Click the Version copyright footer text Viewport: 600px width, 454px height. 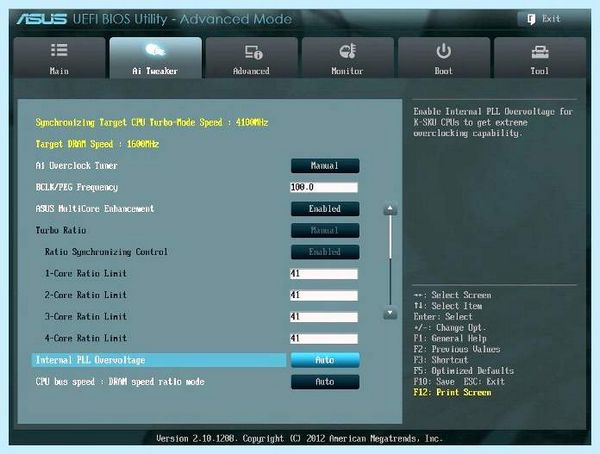tap(299, 438)
